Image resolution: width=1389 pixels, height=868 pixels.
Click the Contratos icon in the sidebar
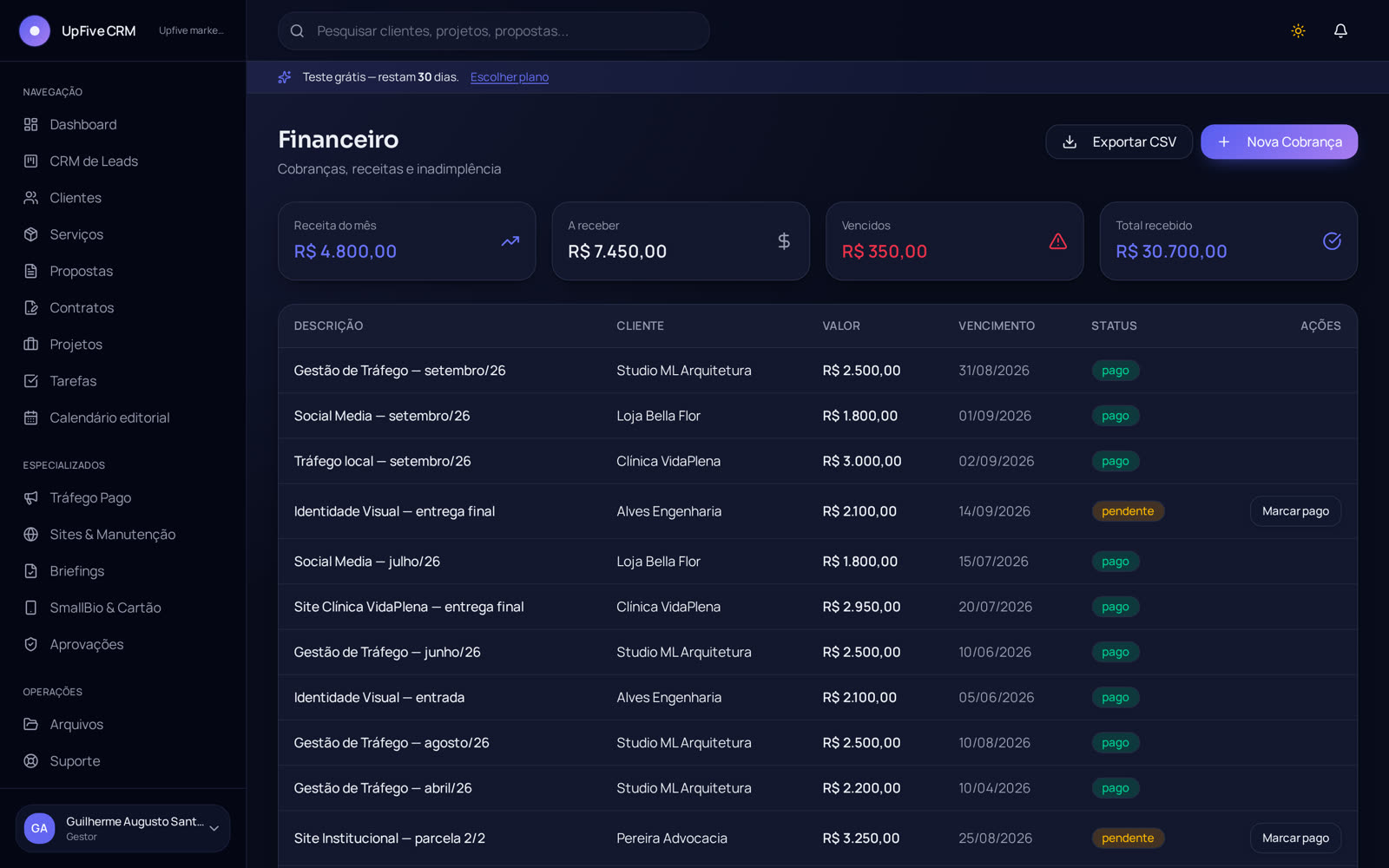(x=31, y=307)
